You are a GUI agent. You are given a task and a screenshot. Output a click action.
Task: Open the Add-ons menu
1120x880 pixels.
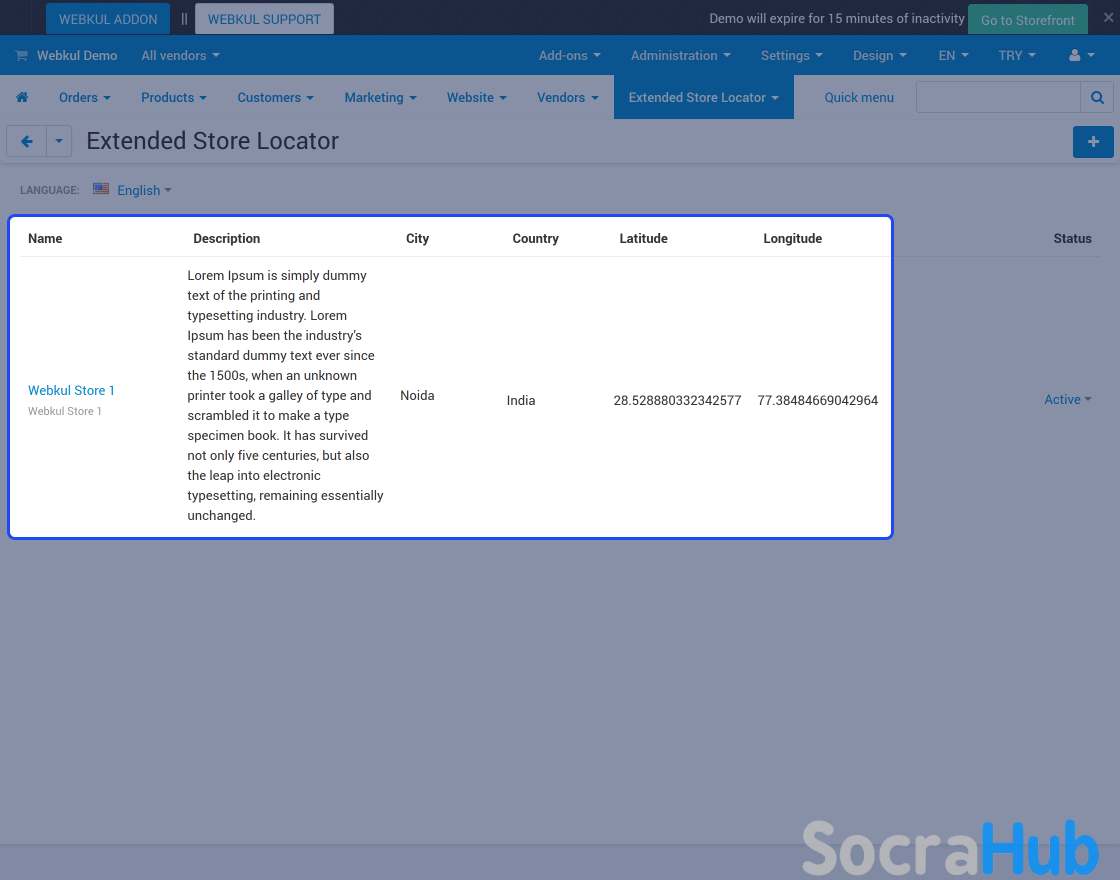[569, 55]
